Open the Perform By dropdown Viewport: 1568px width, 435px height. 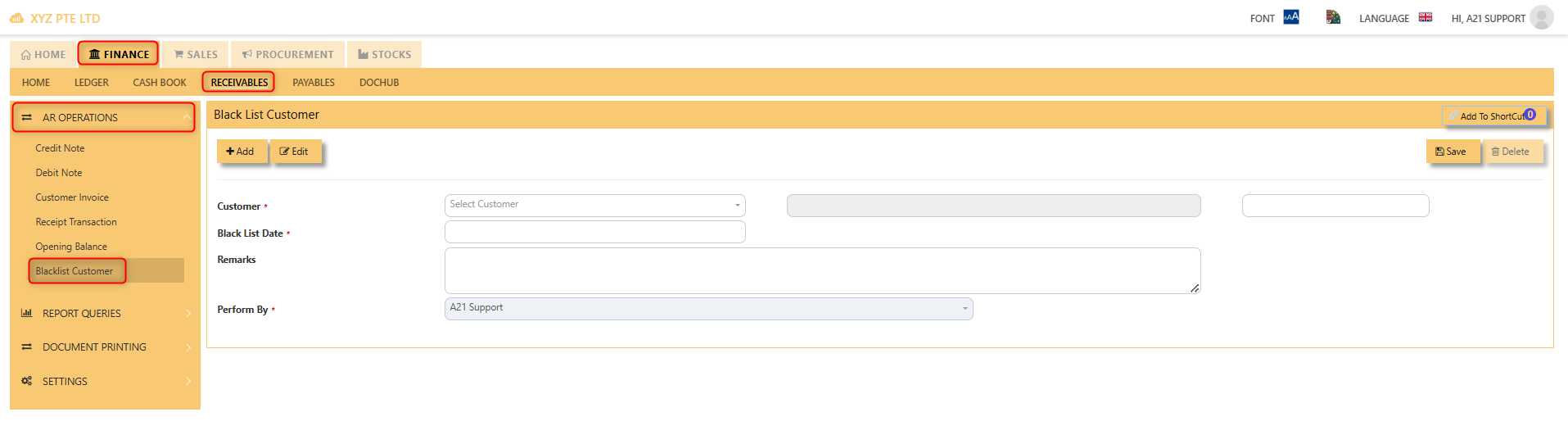[708, 308]
